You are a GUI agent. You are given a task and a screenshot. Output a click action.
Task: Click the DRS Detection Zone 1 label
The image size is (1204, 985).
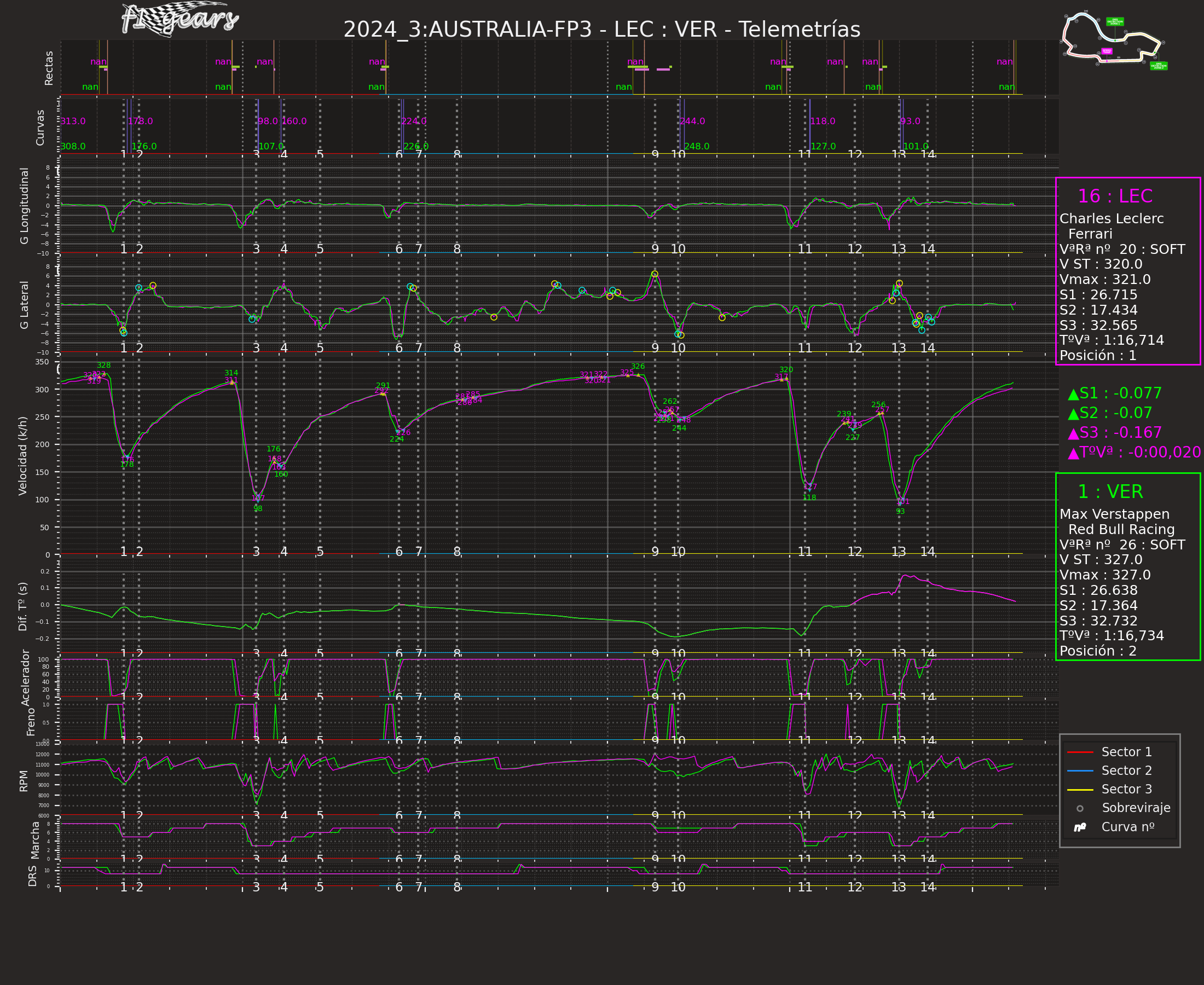[1115, 21]
